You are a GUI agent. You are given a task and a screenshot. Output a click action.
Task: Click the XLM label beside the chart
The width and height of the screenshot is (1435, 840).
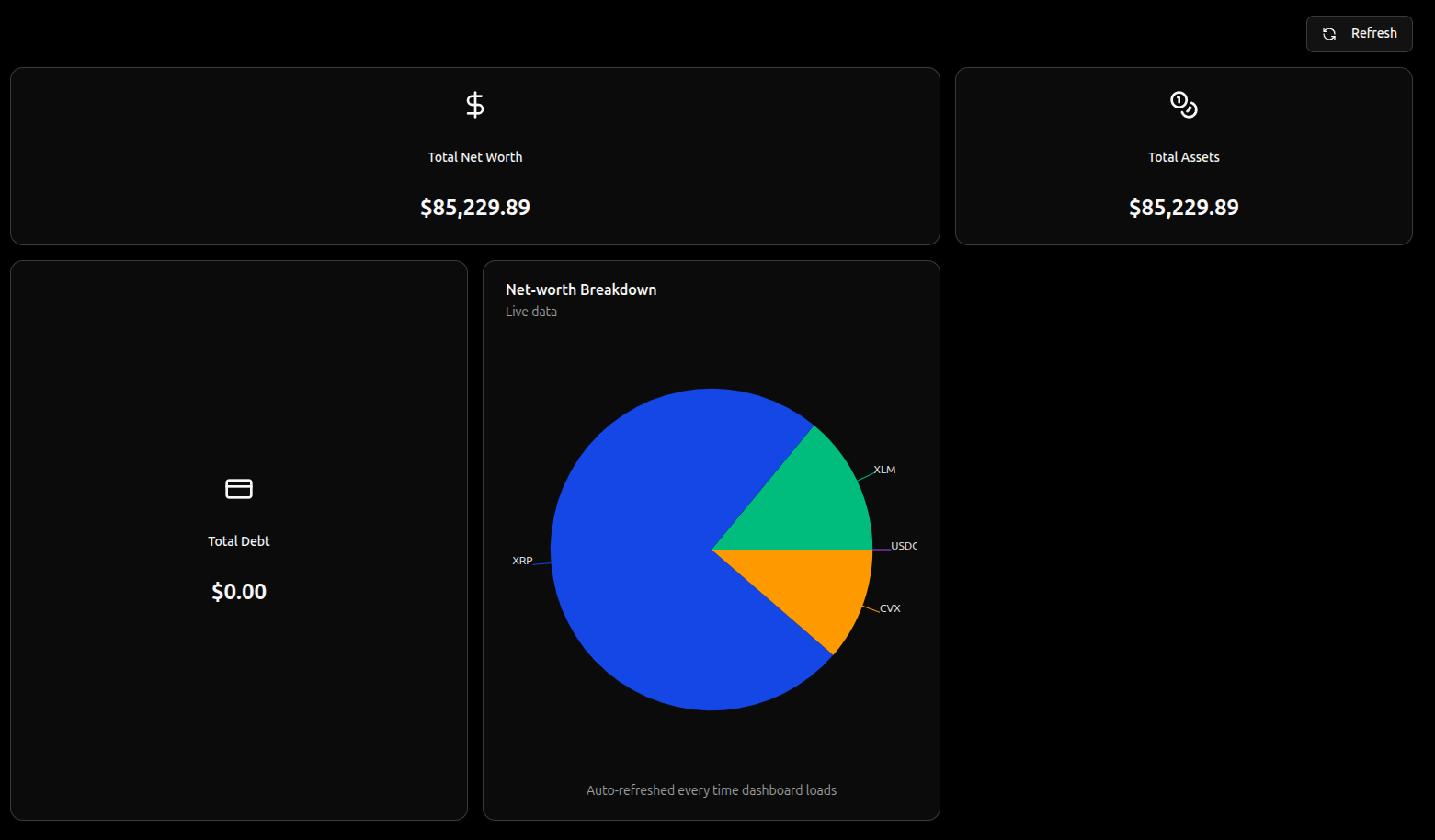pos(884,470)
